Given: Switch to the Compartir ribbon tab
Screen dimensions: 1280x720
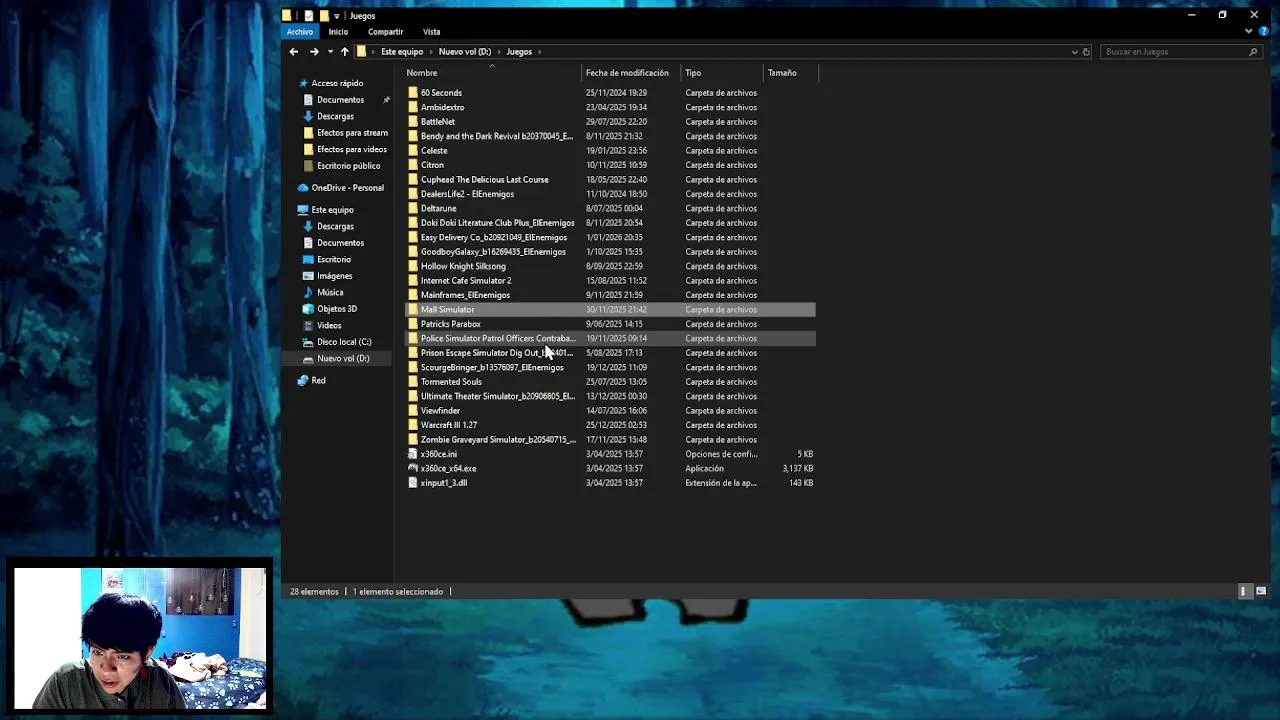Looking at the screenshot, I should click(385, 32).
